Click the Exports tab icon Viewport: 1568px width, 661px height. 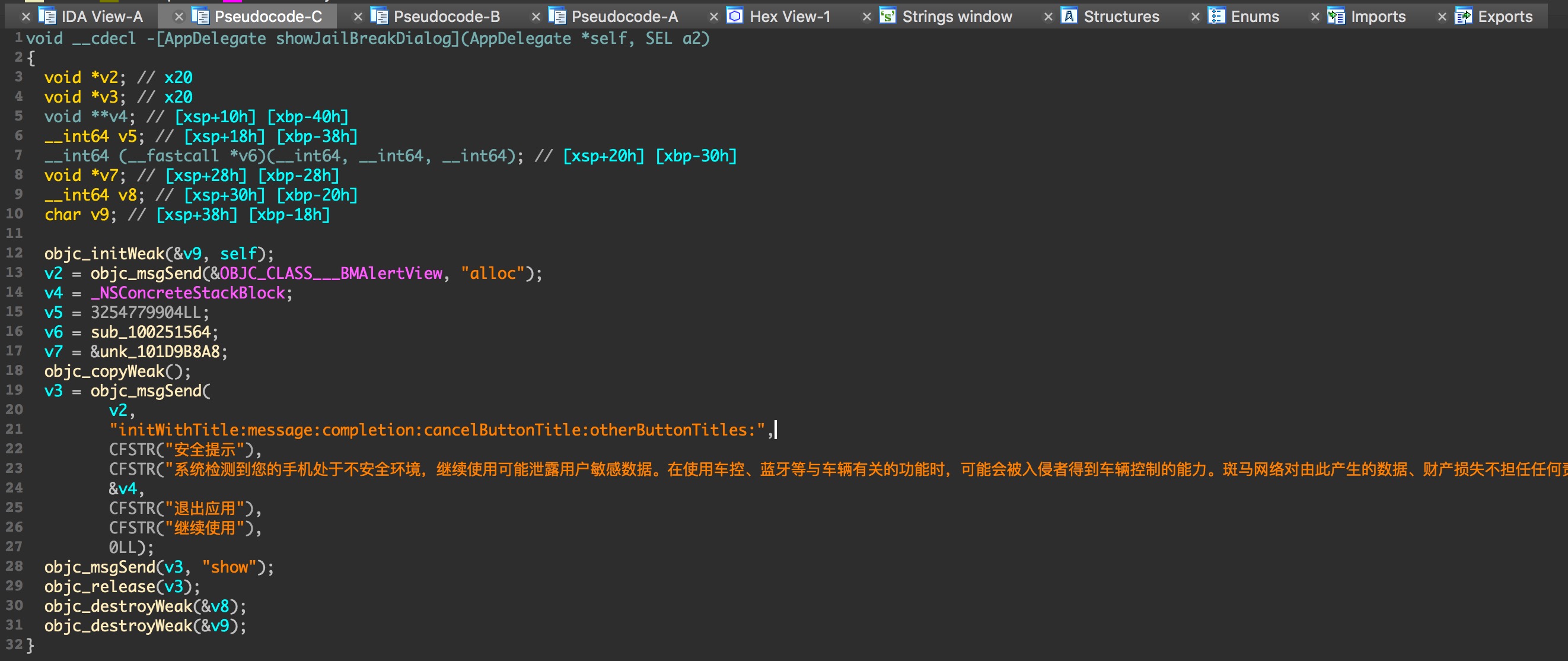1463,17
